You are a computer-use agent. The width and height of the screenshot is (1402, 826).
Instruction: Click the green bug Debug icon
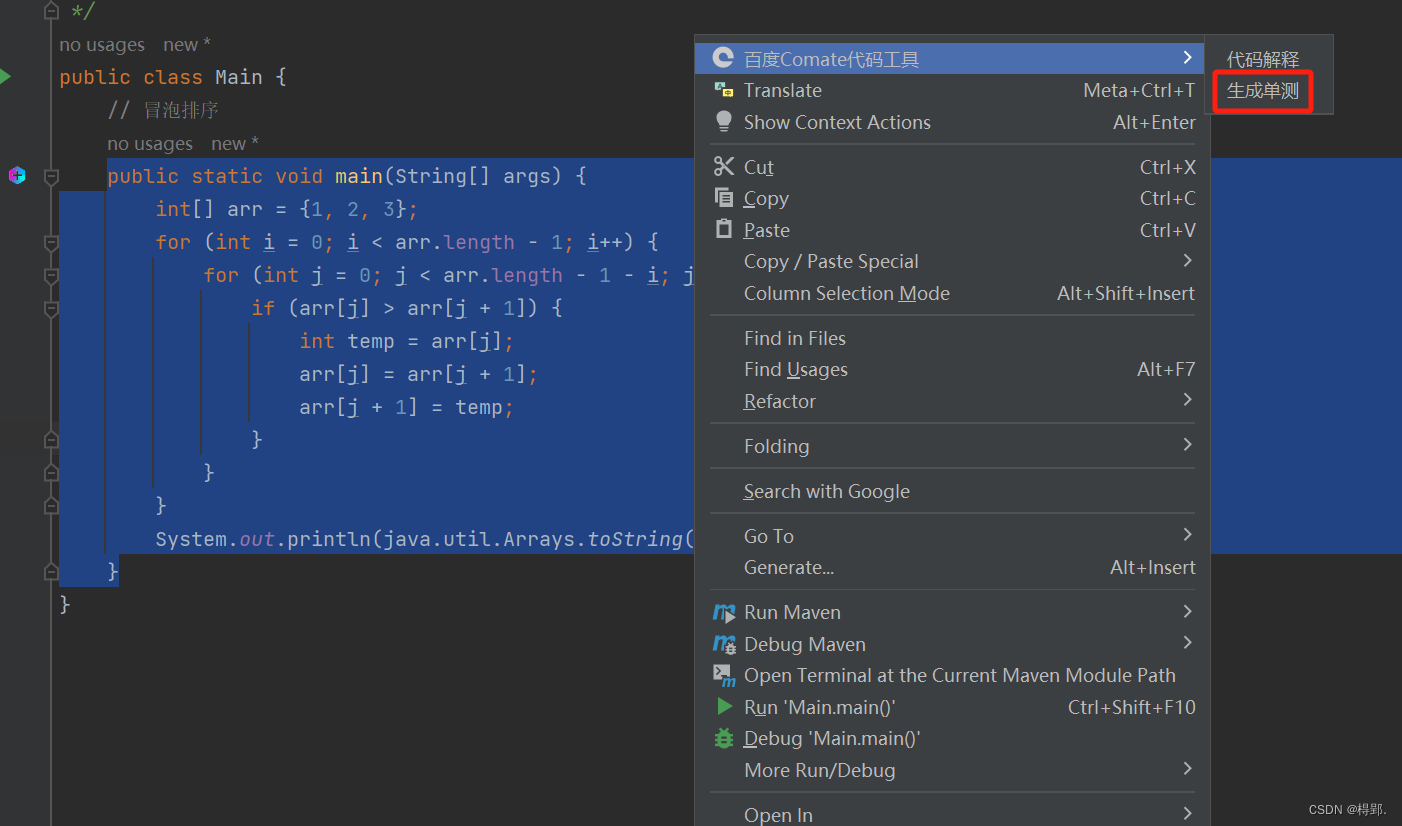(x=724, y=738)
